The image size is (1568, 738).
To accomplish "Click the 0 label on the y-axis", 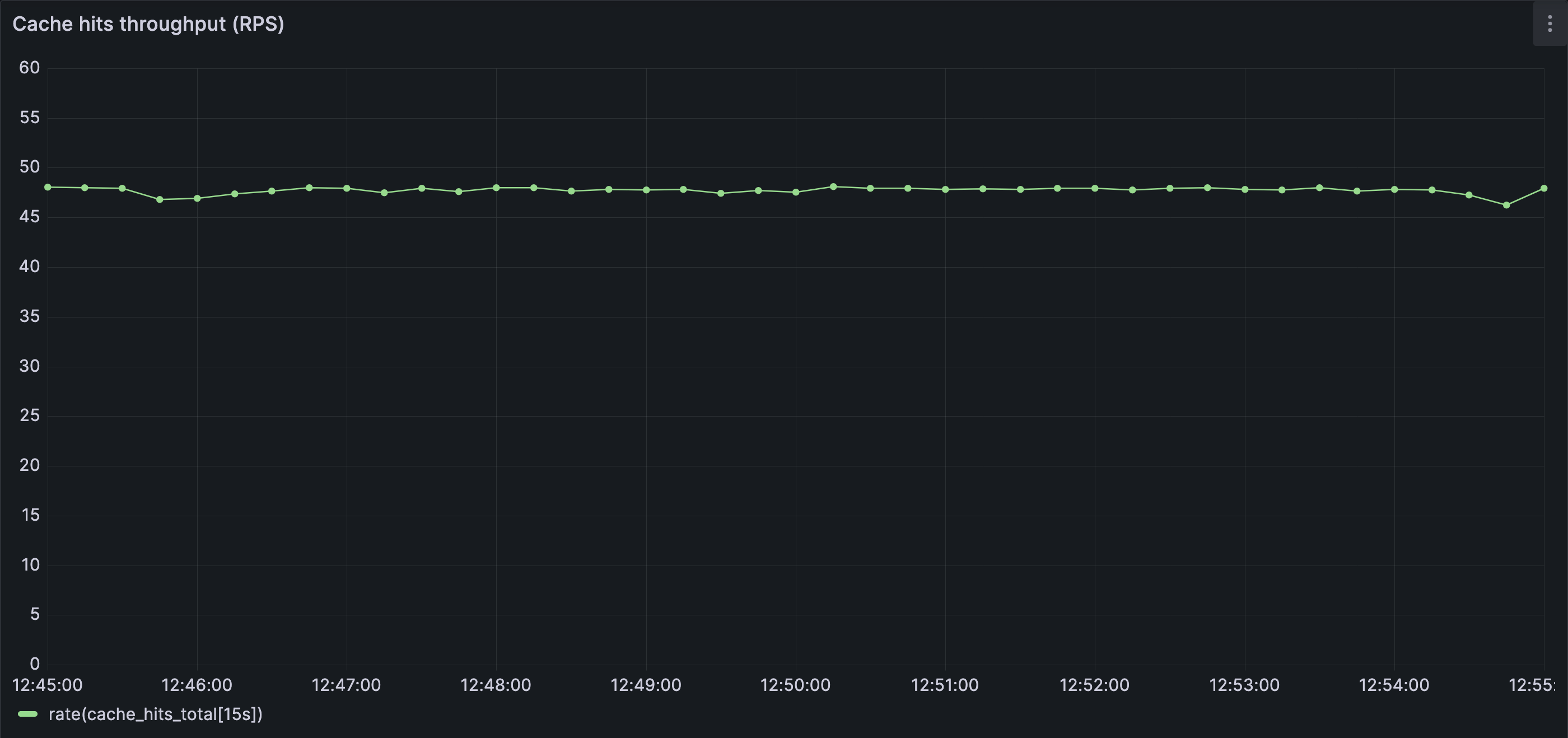I will 35,664.
